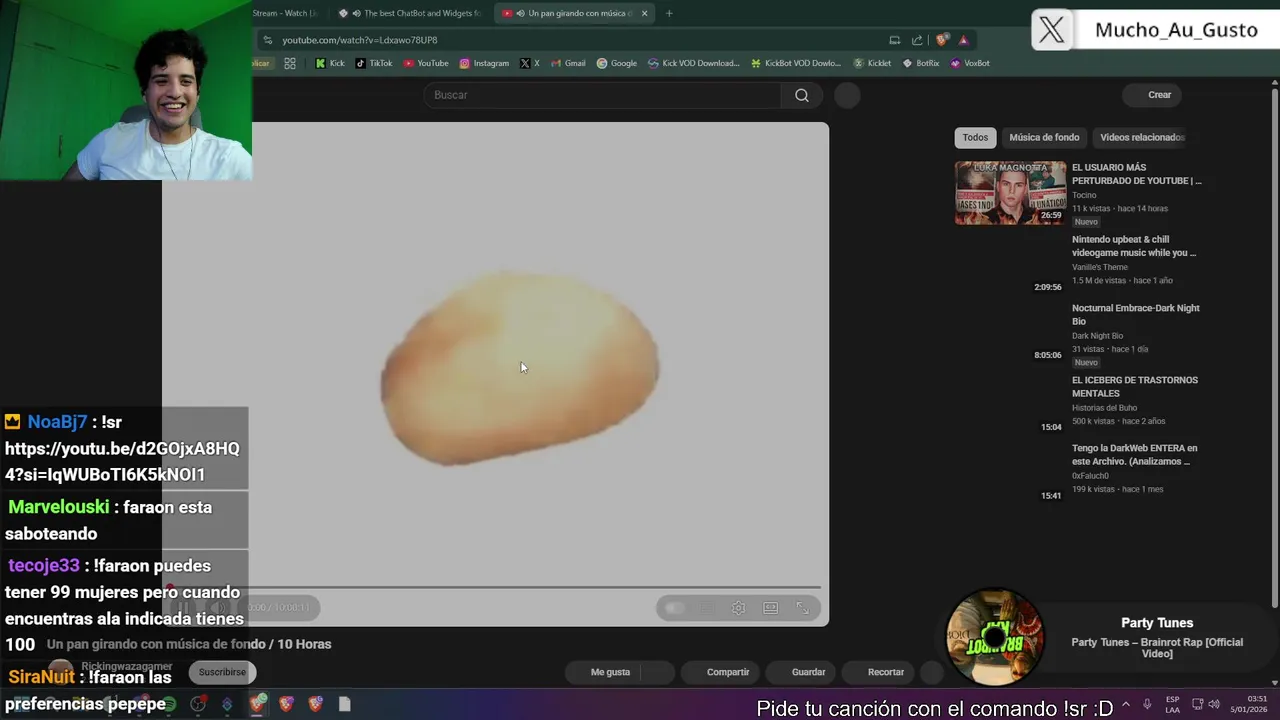This screenshot has height=720, width=1280.
Task: Open the Instagram bookmark
Action: (484, 63)
